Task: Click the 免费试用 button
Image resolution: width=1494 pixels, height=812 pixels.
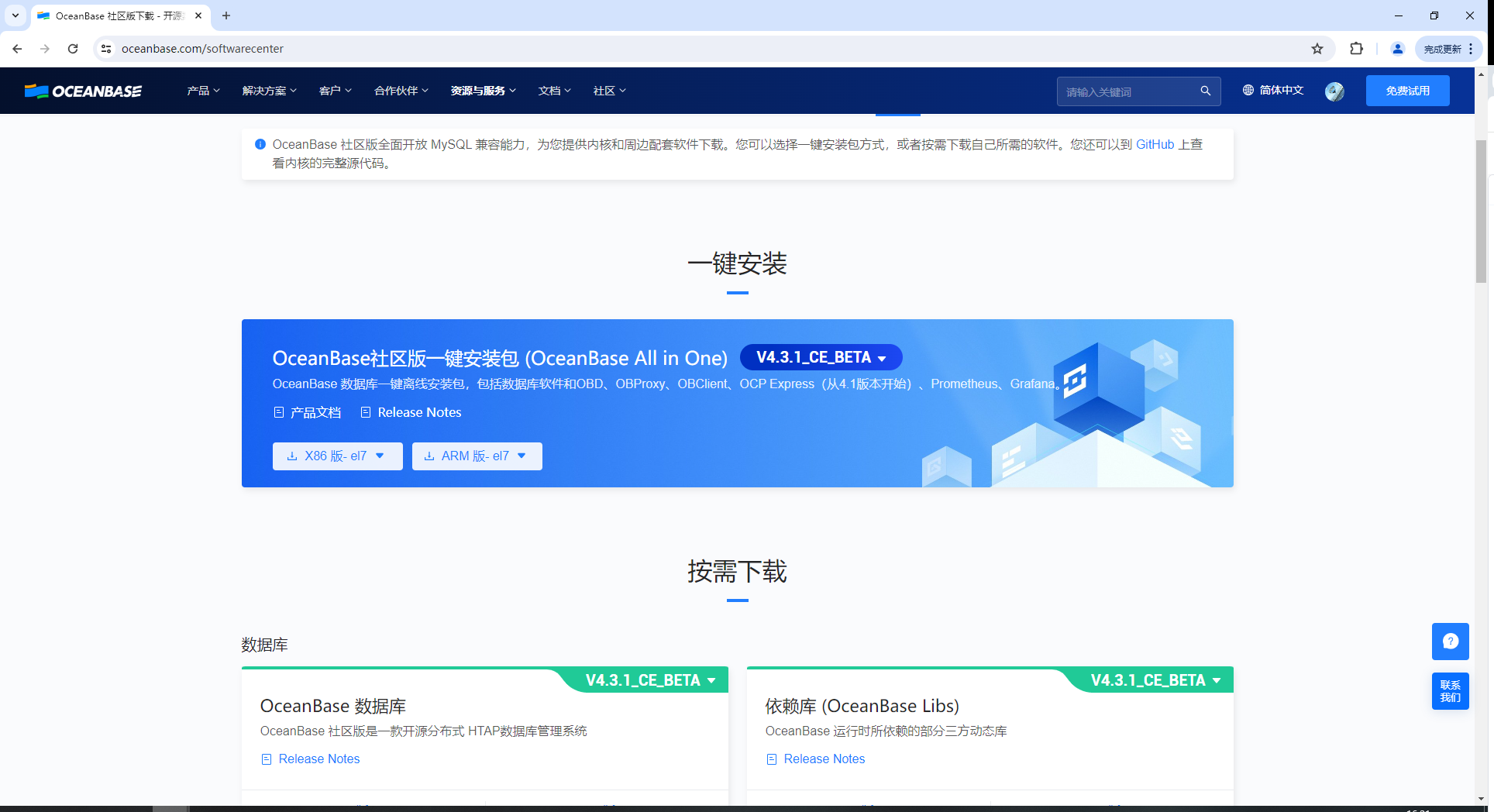Action: (1407, 90)
